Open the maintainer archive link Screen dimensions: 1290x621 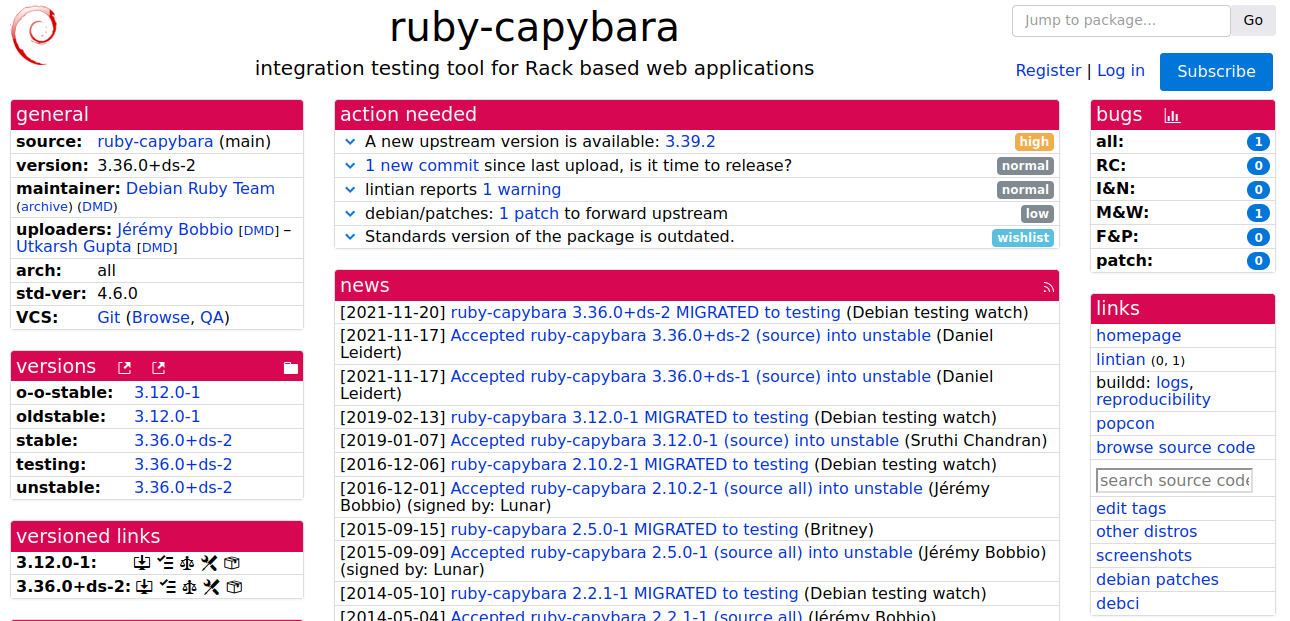44,207
